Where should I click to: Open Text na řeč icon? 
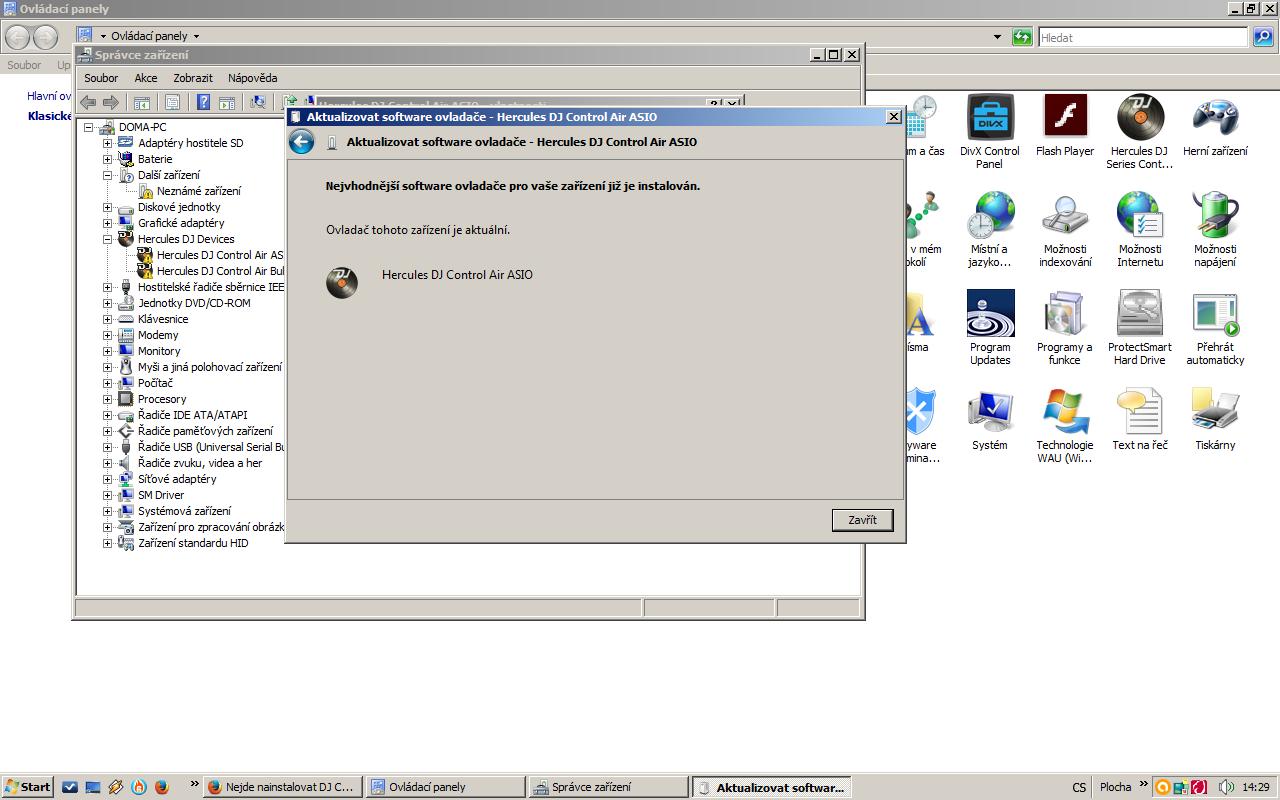1140,420
